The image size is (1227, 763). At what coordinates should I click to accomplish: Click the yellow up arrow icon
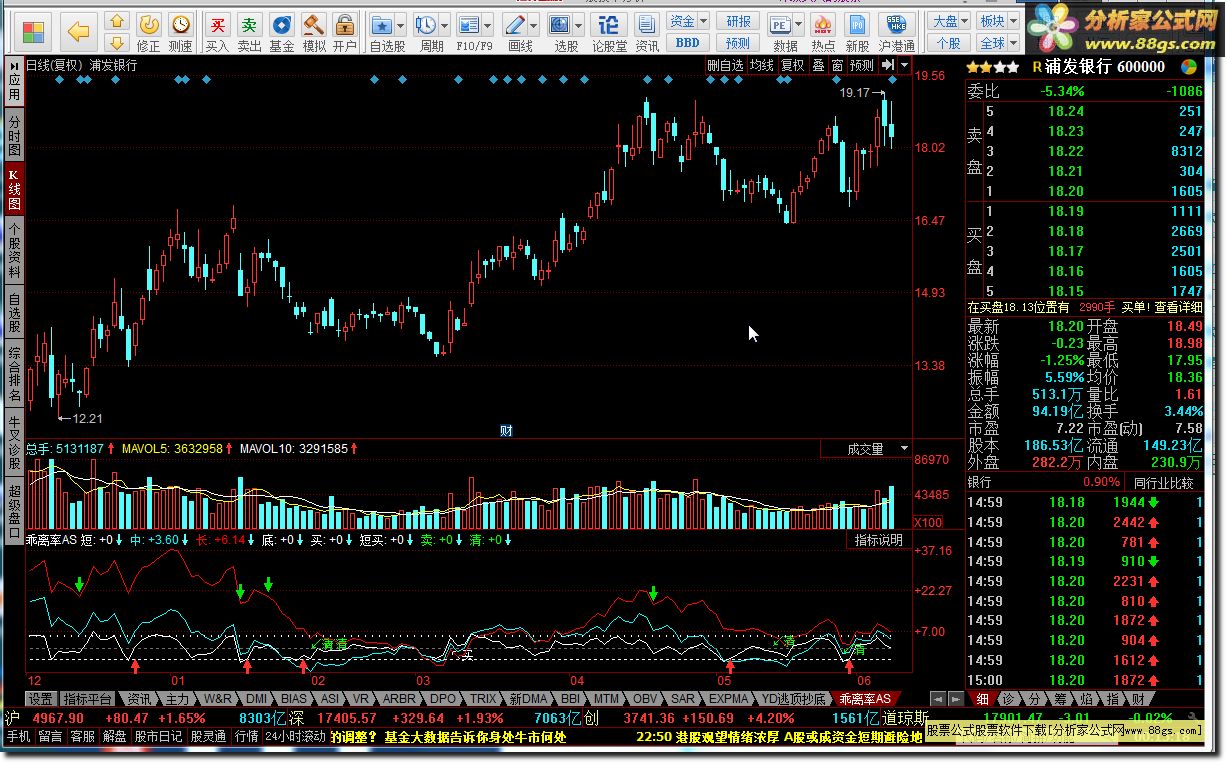click(118, 21)
